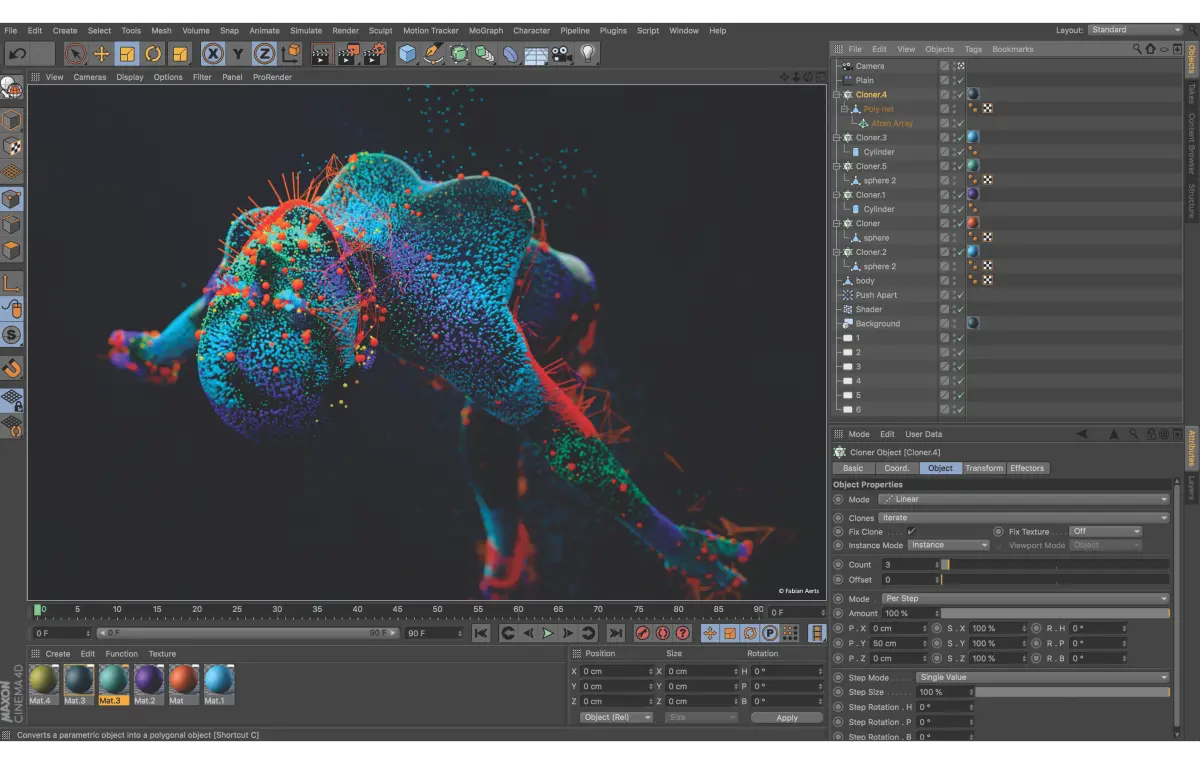Click the Enable Axis L-shaped icon
The width and height of the screenshot is (1200, 764).
coord(12,282)
